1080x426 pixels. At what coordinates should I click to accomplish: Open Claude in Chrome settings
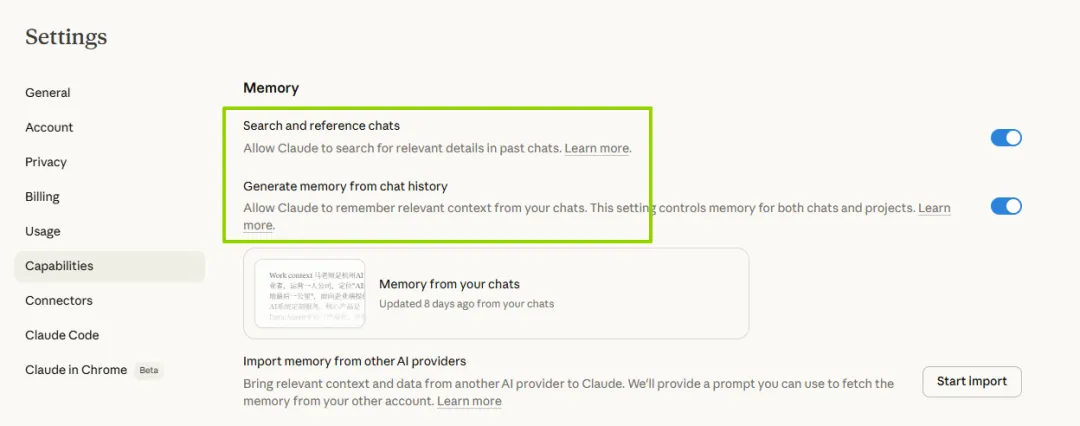(x=76, y=370)
